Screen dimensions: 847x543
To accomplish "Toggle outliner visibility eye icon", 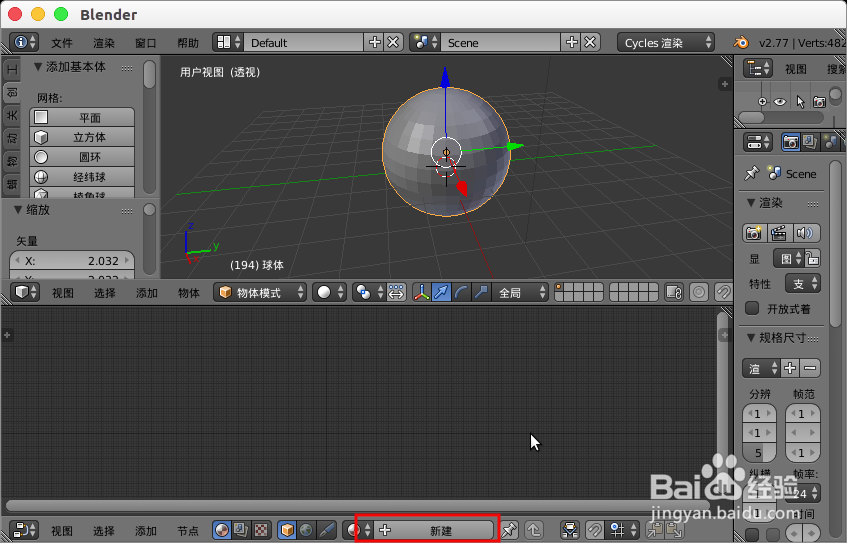I will click(x=780, y=102).
